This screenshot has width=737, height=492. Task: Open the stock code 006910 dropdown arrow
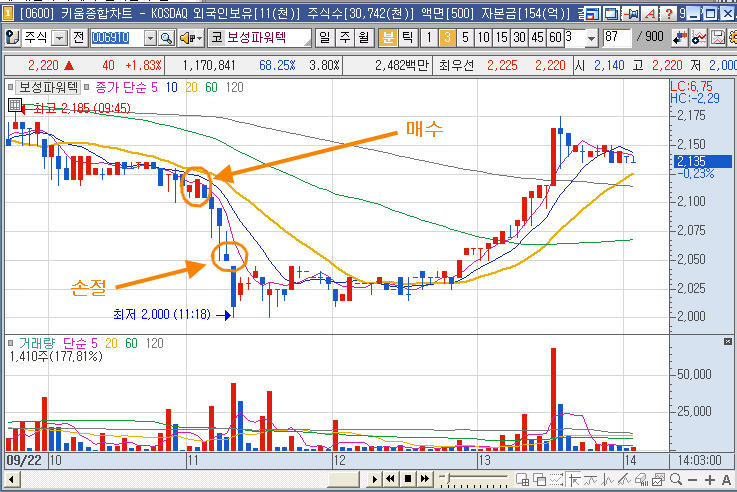[x=150, y=38]
